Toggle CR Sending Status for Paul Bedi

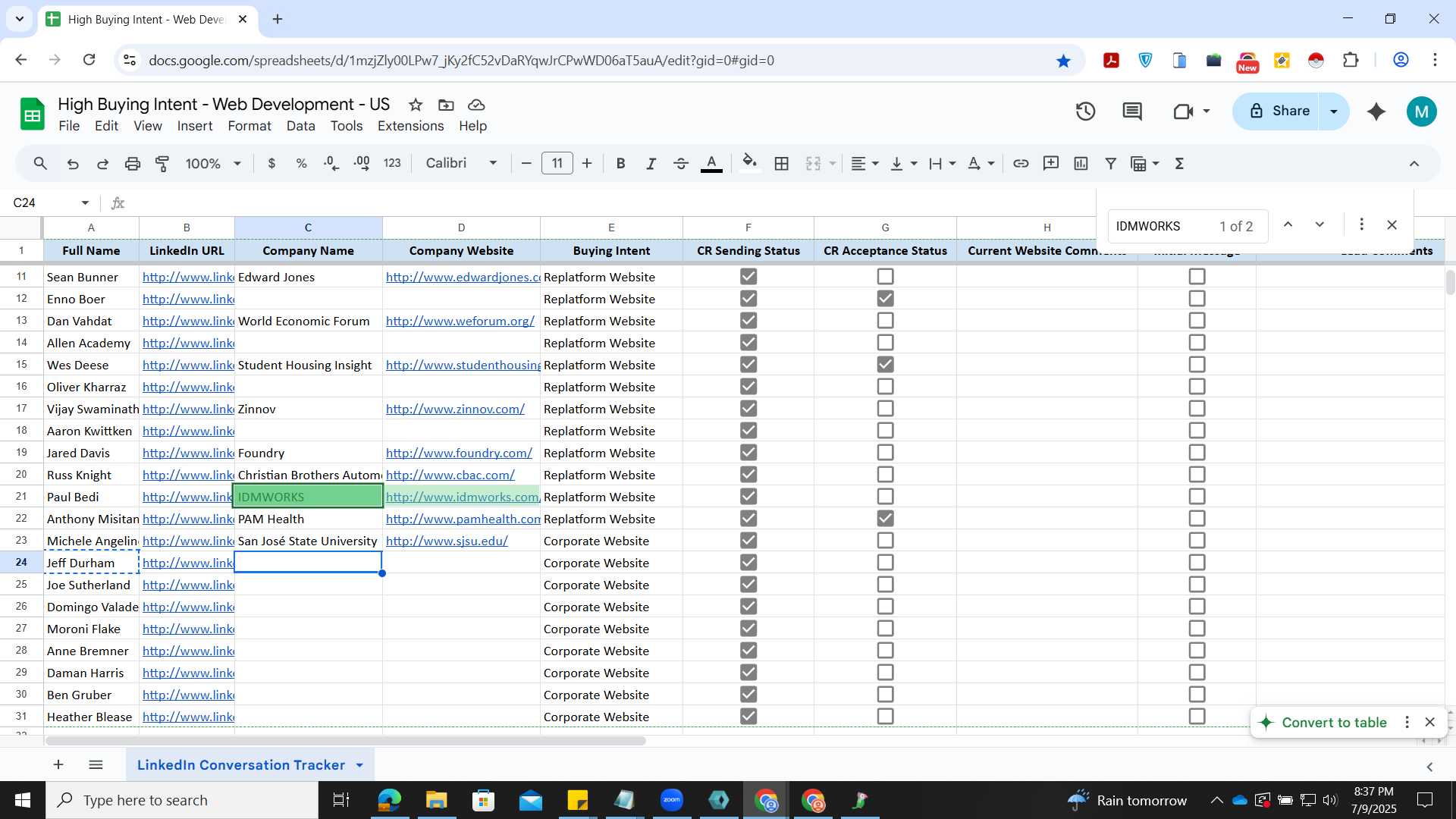click(x=748, y=497)
